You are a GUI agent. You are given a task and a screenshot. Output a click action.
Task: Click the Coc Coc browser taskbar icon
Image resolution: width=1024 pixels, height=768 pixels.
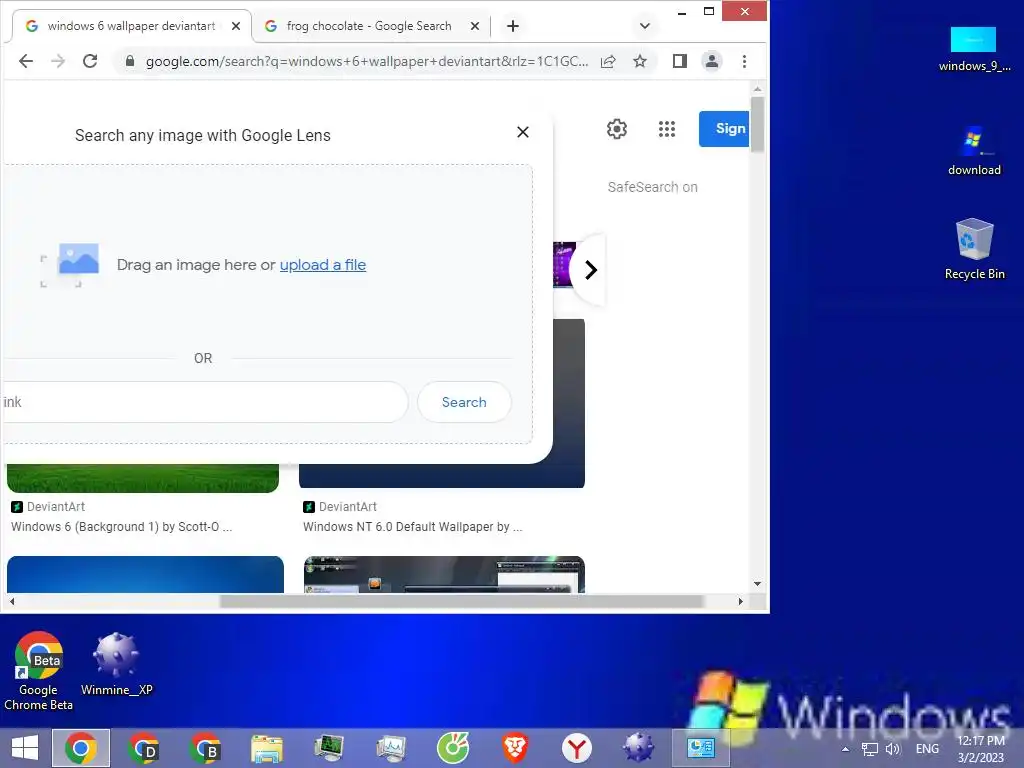coord(453,748)
